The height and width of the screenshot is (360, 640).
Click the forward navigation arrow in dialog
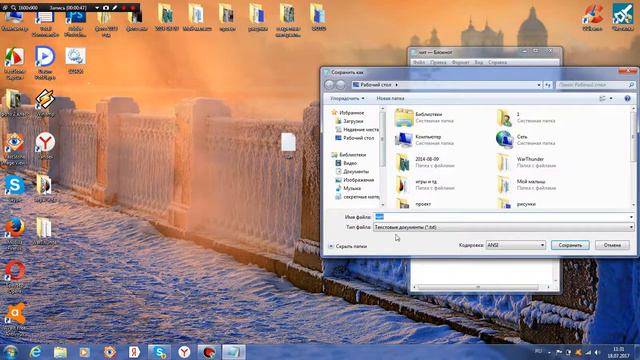click(x=340, y=84)
